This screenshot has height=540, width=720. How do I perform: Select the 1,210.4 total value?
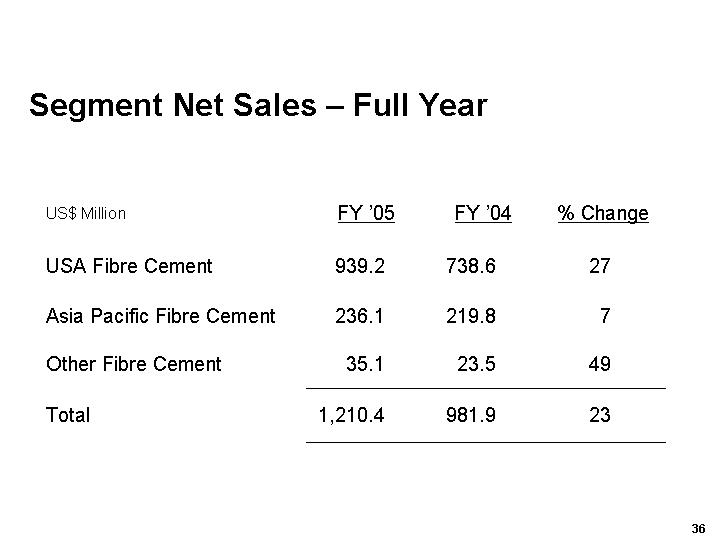tap(351, 415)
